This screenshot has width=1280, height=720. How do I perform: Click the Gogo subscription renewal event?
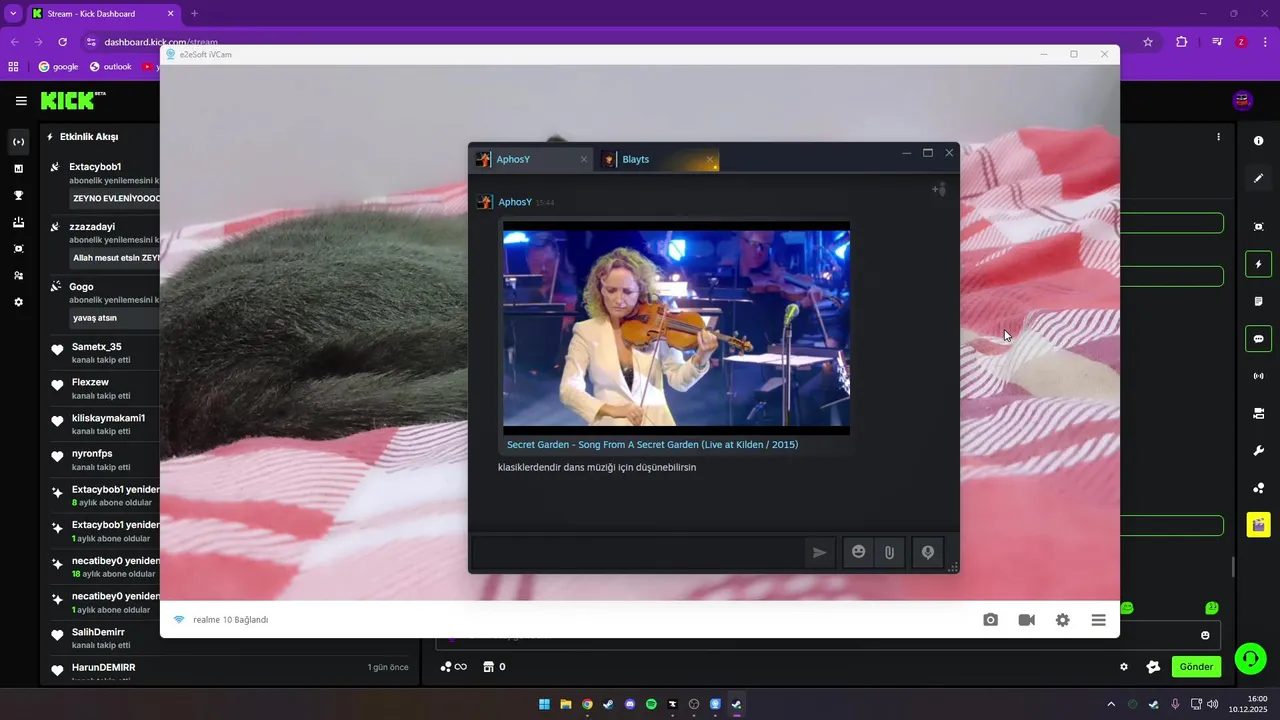click(104, 302)
